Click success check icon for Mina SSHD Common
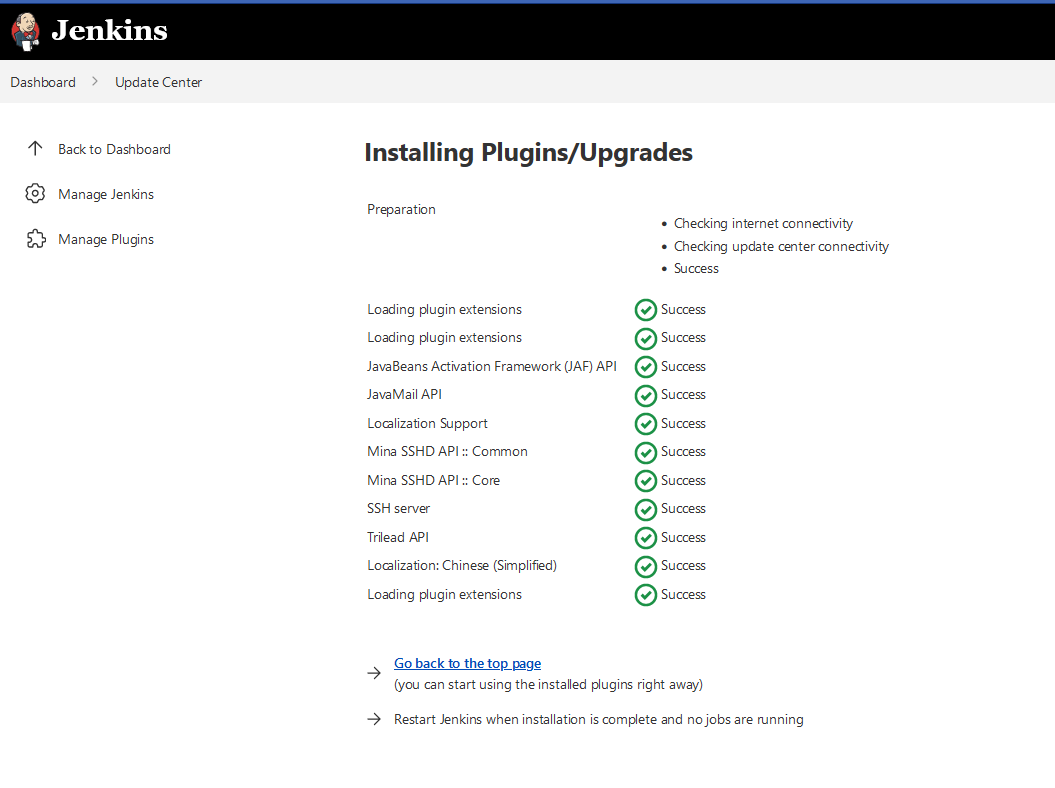 point(646,452)
